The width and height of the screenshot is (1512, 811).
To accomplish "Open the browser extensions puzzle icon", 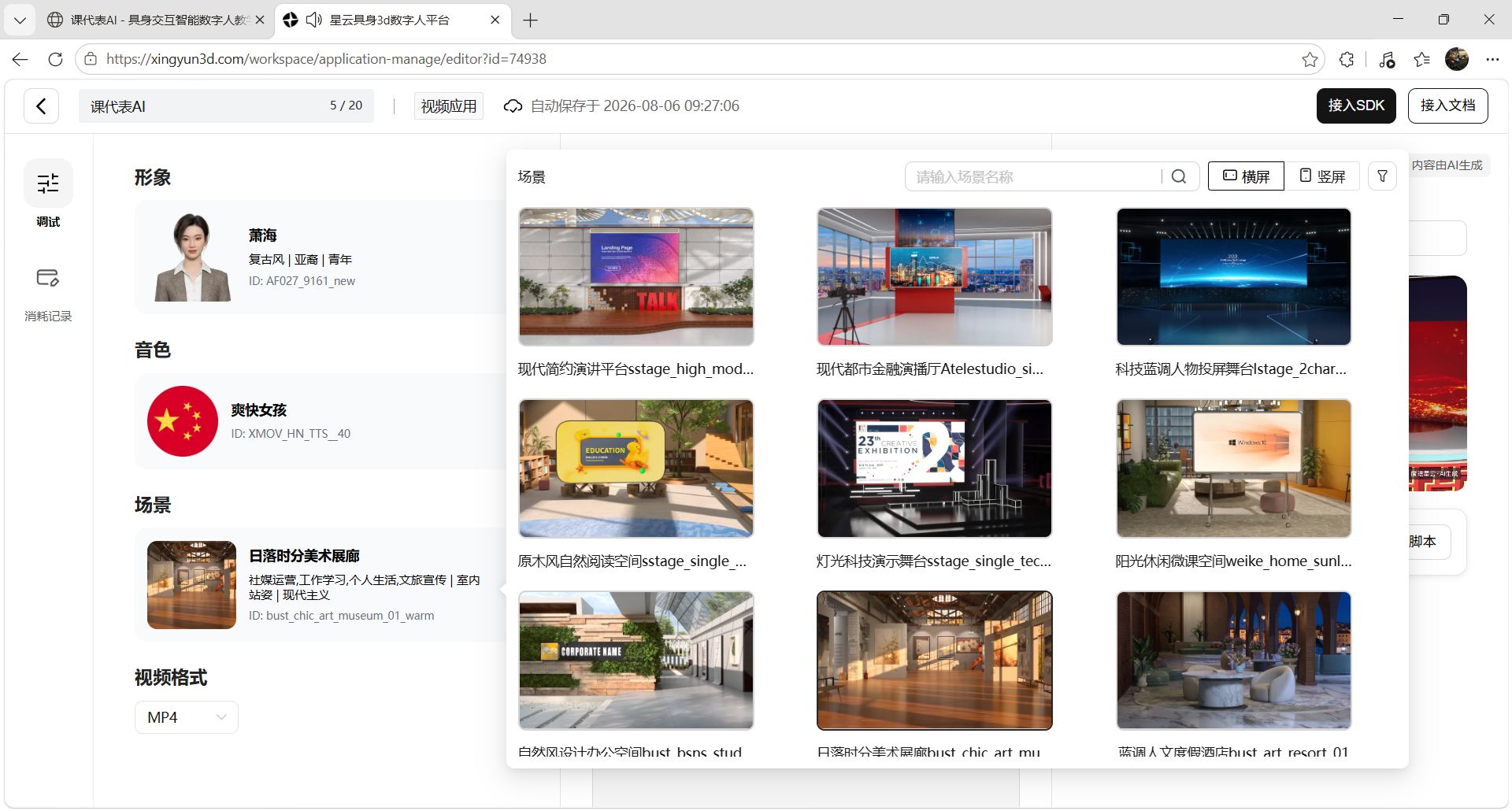I will 1347,59.
